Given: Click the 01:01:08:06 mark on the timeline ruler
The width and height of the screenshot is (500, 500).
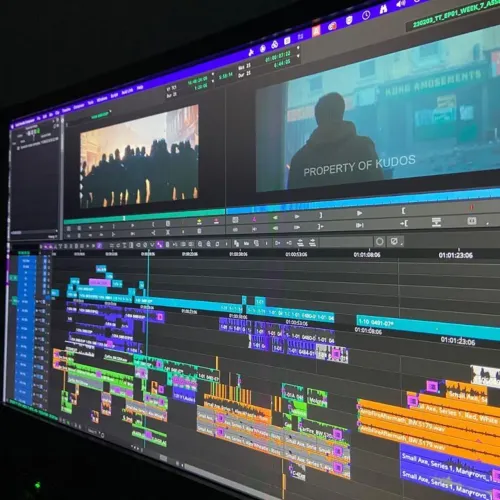Looking at the screenshot, I should coord(367,254).
